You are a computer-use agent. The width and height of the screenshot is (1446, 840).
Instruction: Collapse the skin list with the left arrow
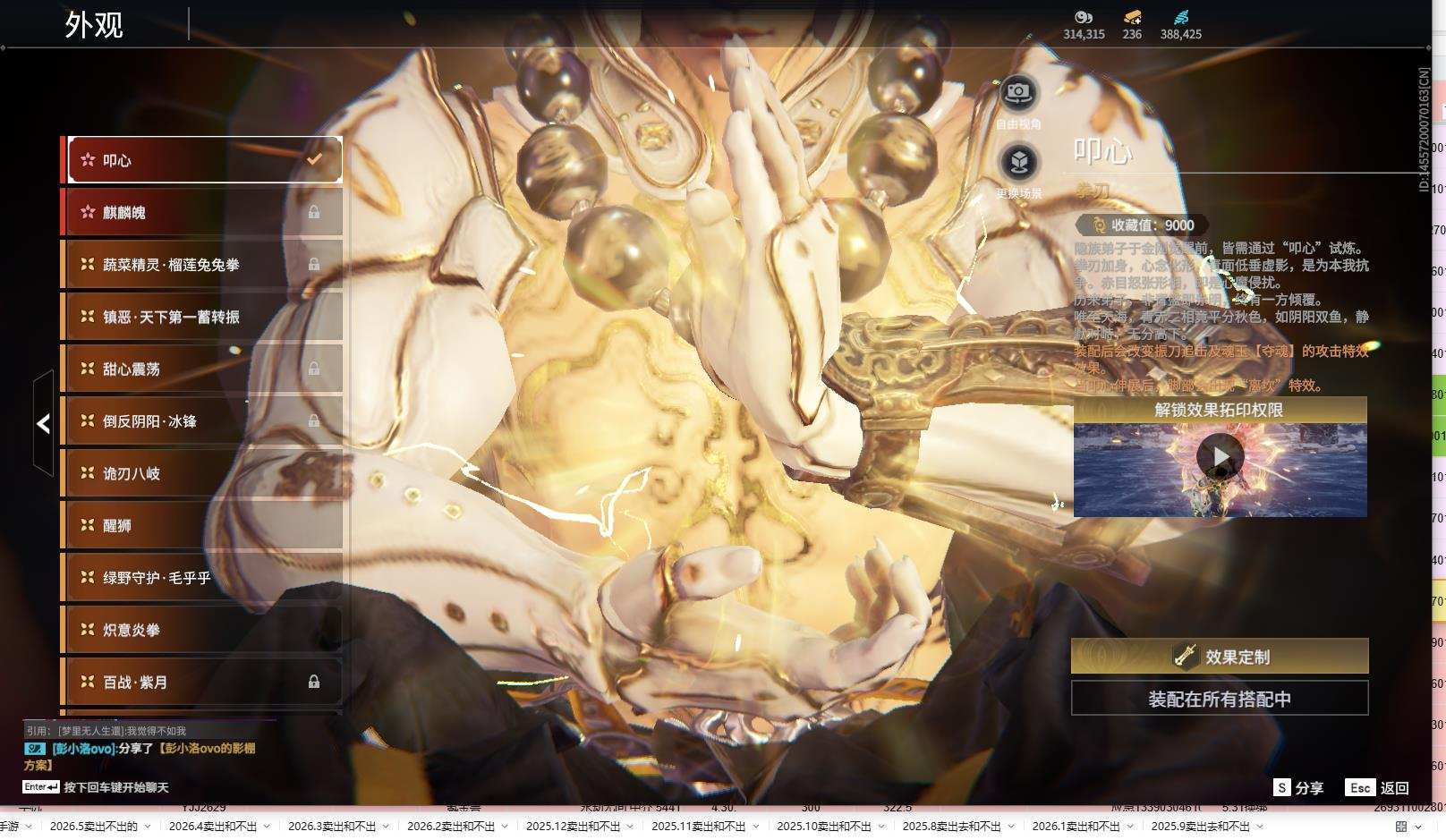coord(43,423)
